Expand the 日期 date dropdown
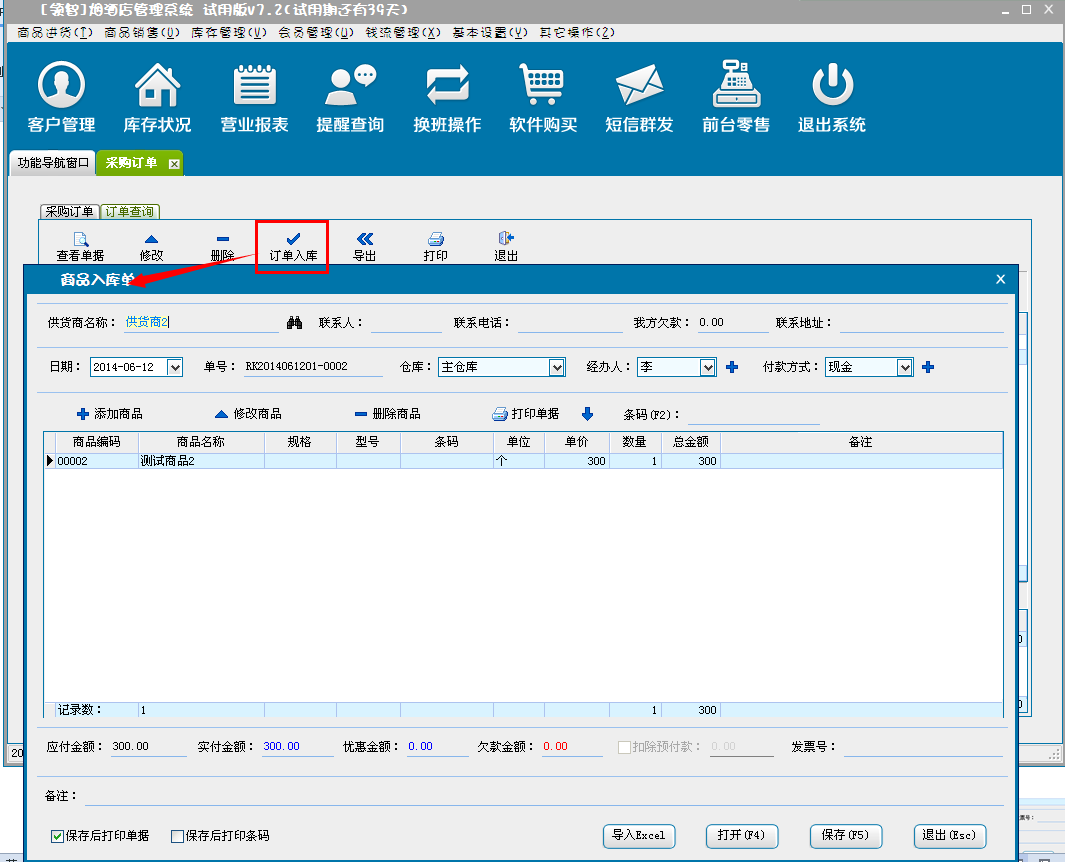This screenshot has height=862, width=1065. 175,368
